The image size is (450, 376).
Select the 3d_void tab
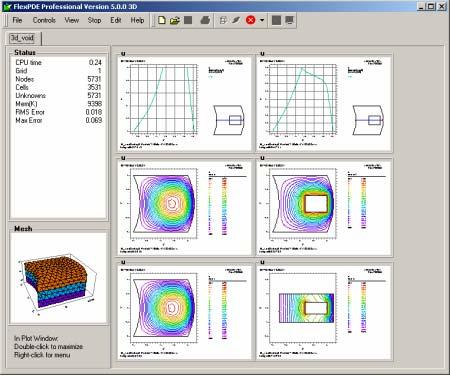pyautogui.click(x=22, y=38)
